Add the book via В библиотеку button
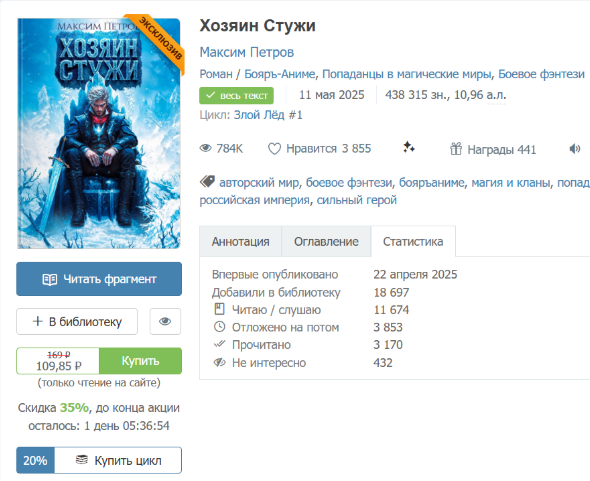The image size is (590, 481). [x=77, y=321]
